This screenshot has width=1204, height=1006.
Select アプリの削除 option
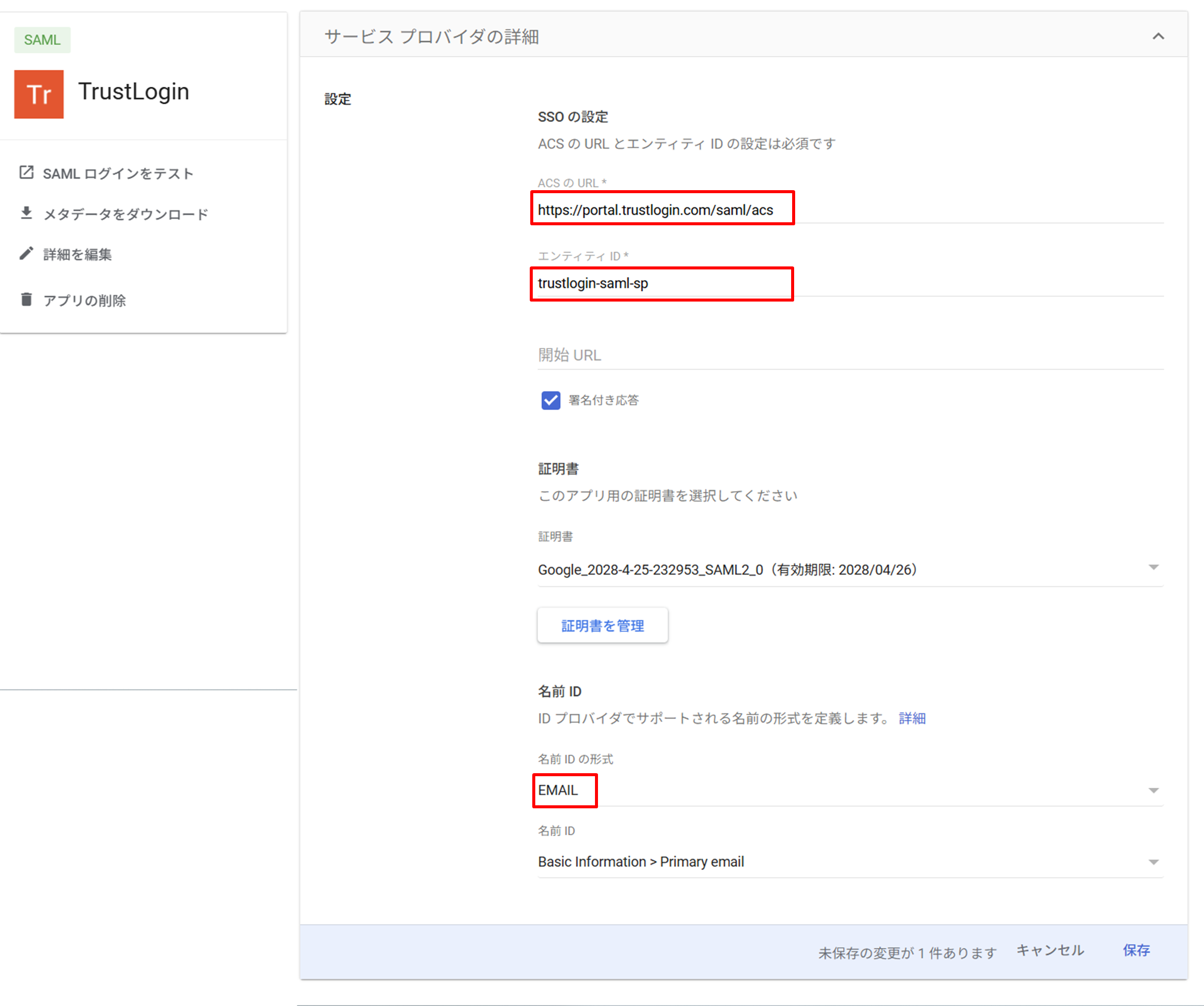(85, 301)
